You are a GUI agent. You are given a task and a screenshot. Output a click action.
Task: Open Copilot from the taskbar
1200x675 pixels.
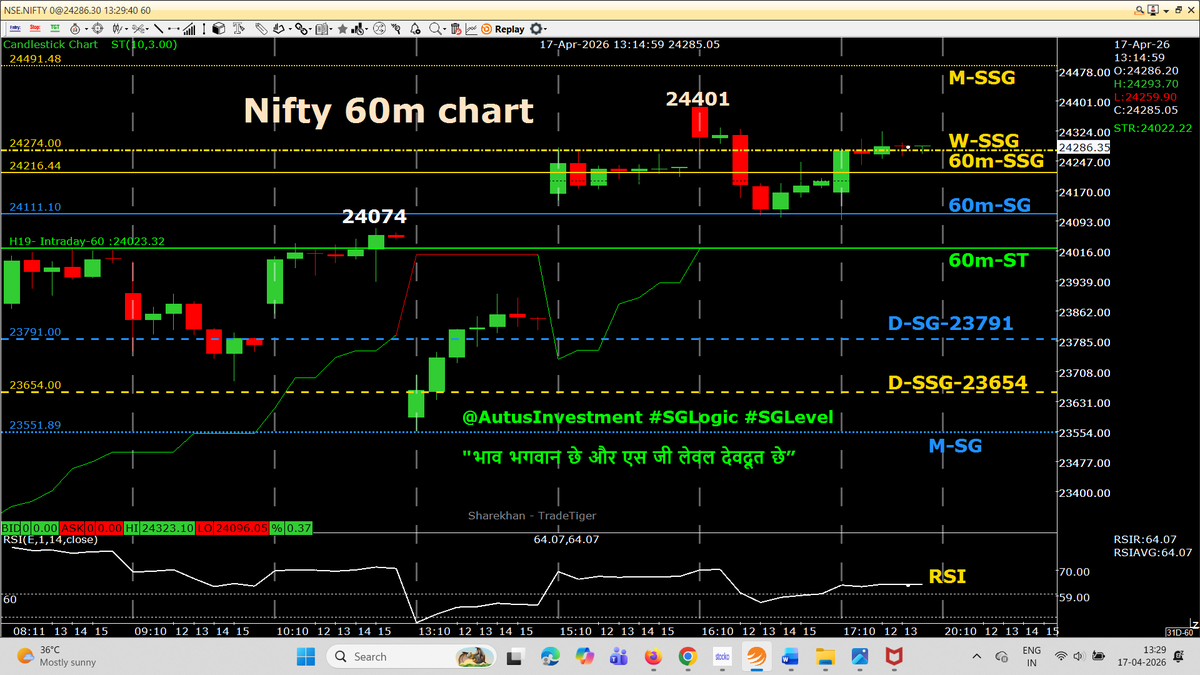(x=584, y=656)
